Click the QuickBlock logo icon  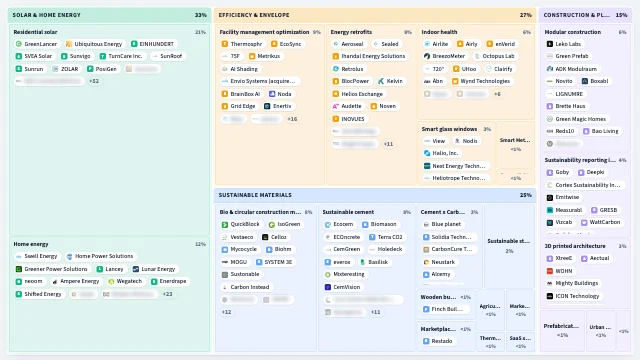point(225,224)
